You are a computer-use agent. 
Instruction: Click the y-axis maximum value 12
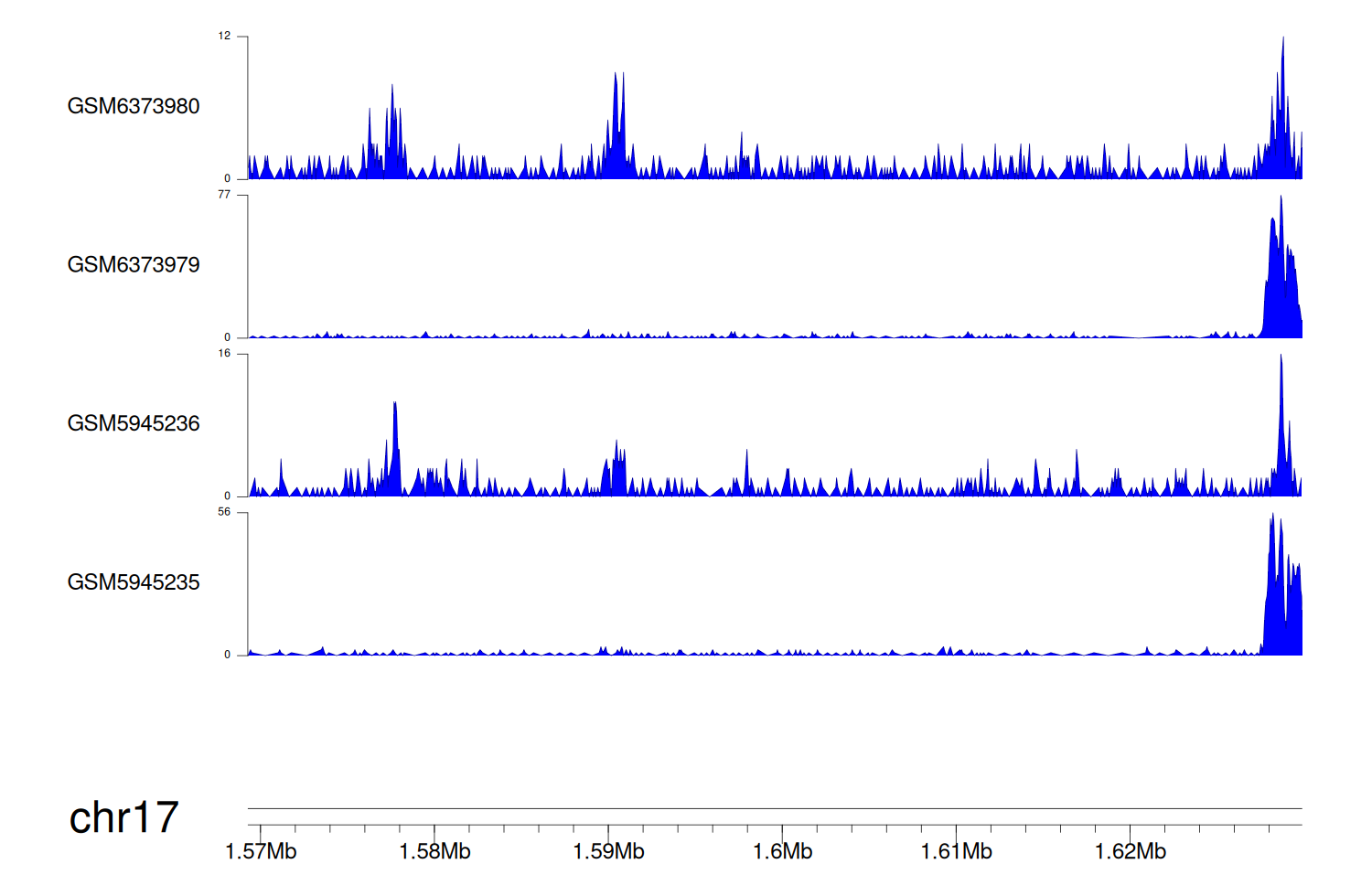224,37
